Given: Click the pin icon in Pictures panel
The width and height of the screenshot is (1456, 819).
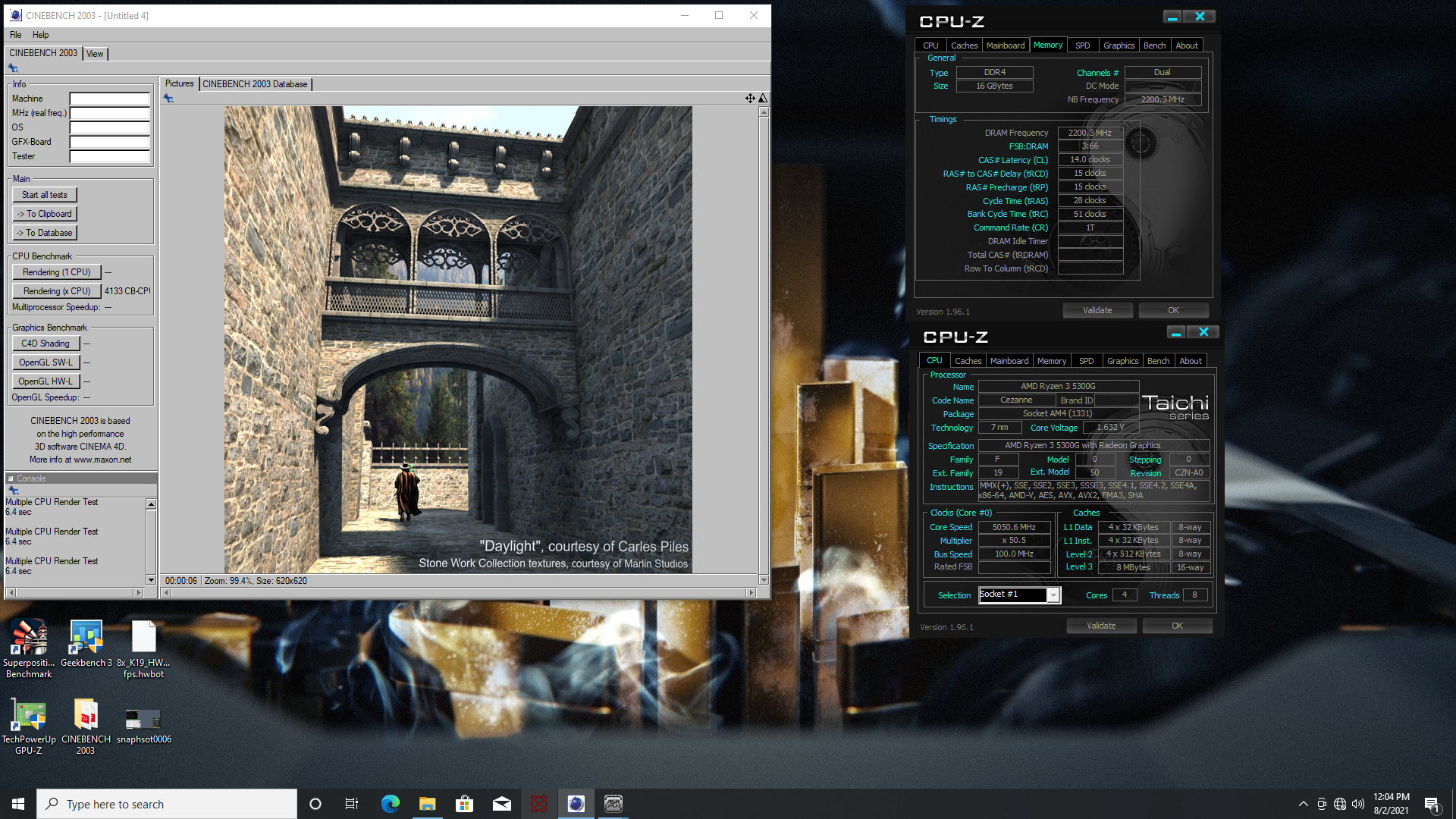Looking at the screenshot, I should [x=168, y=99].
